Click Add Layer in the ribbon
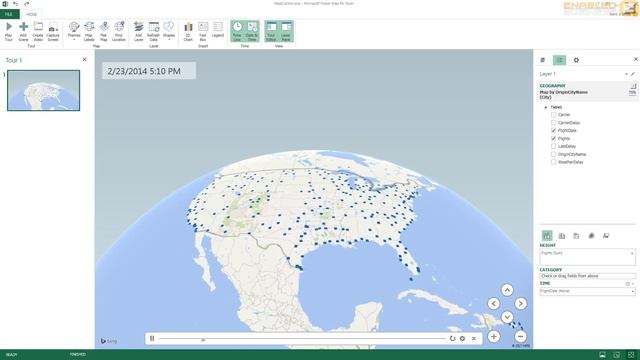This screenshot has width=640, height=360. tap(139, 31)
